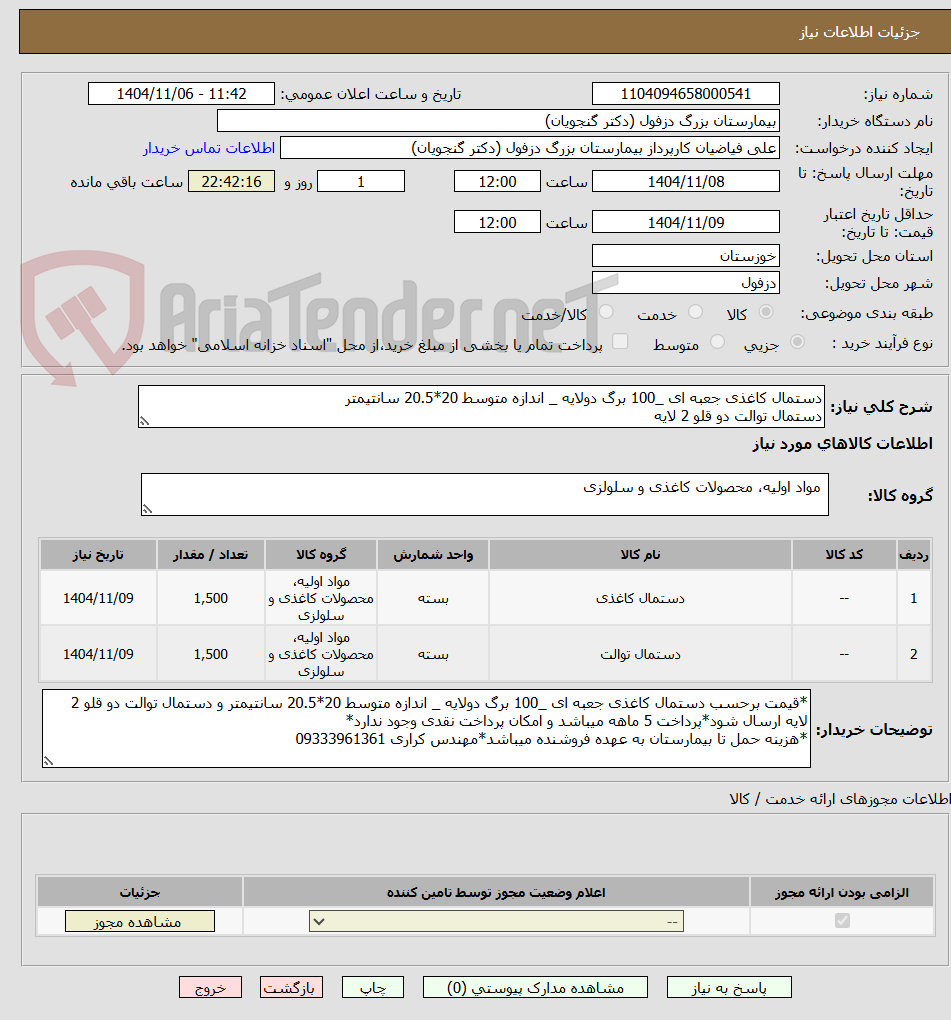Click the ایجاد کننده درخواست field
951x1020 pixels.
click(529, 148)
